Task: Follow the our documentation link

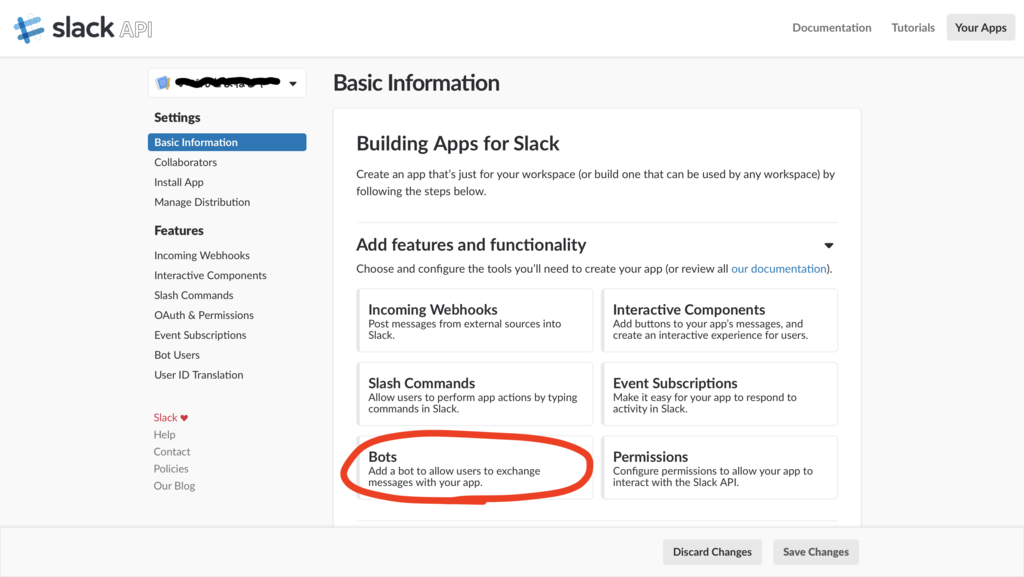Action: tap(778, 269)
